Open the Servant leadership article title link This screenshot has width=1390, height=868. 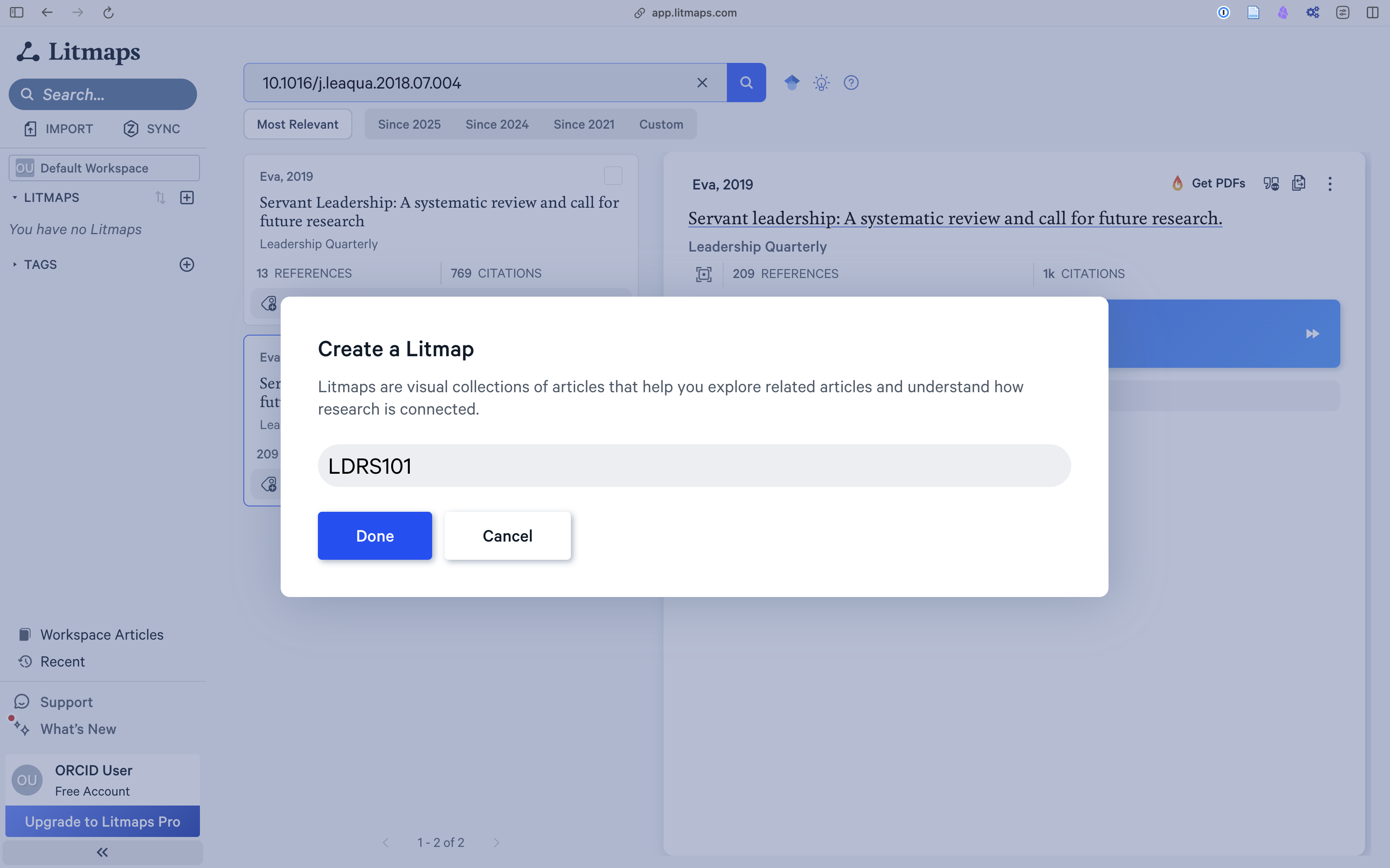955,218
